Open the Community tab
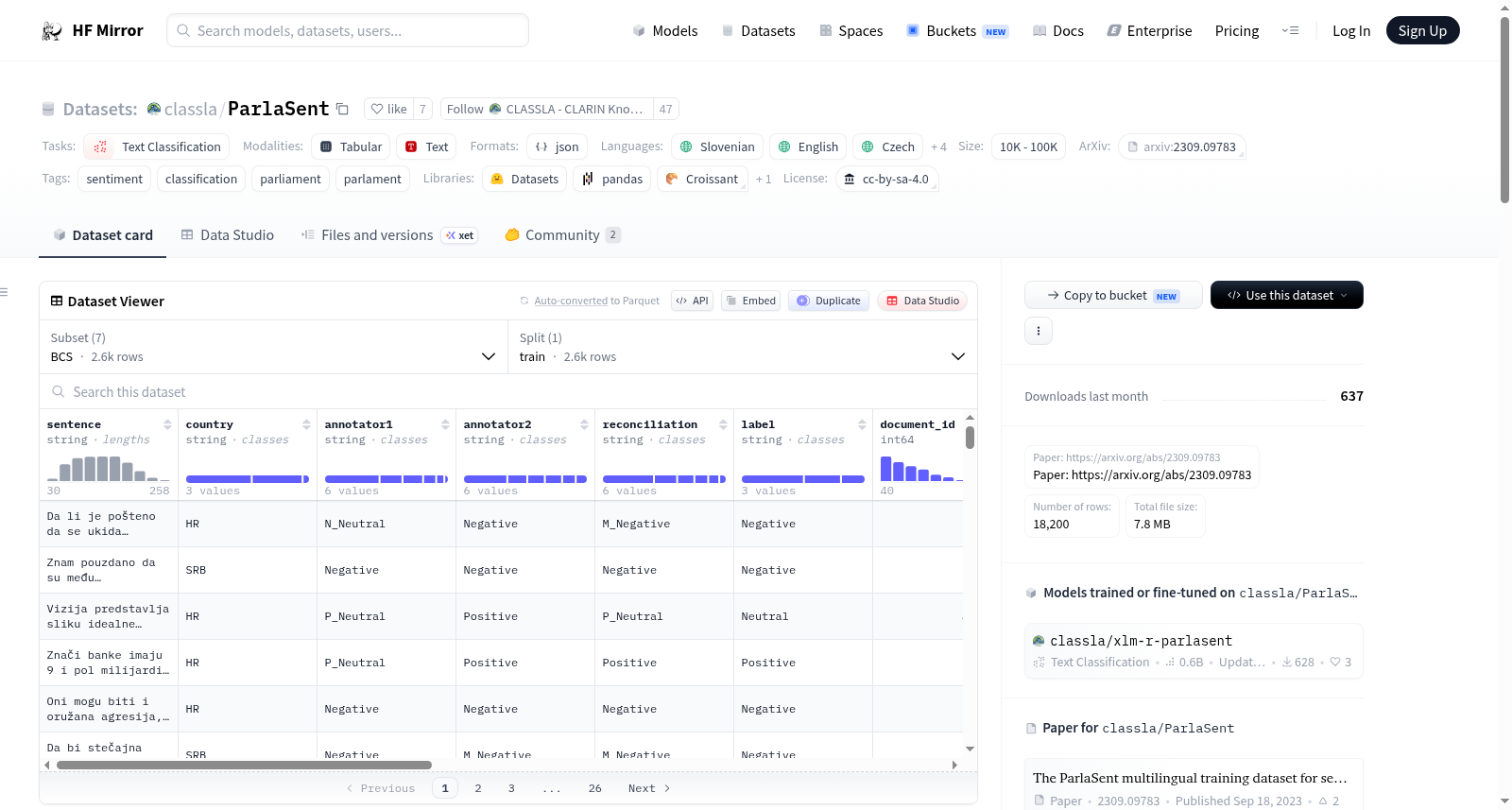This screenshot has height=810, width=1512. 563,235
